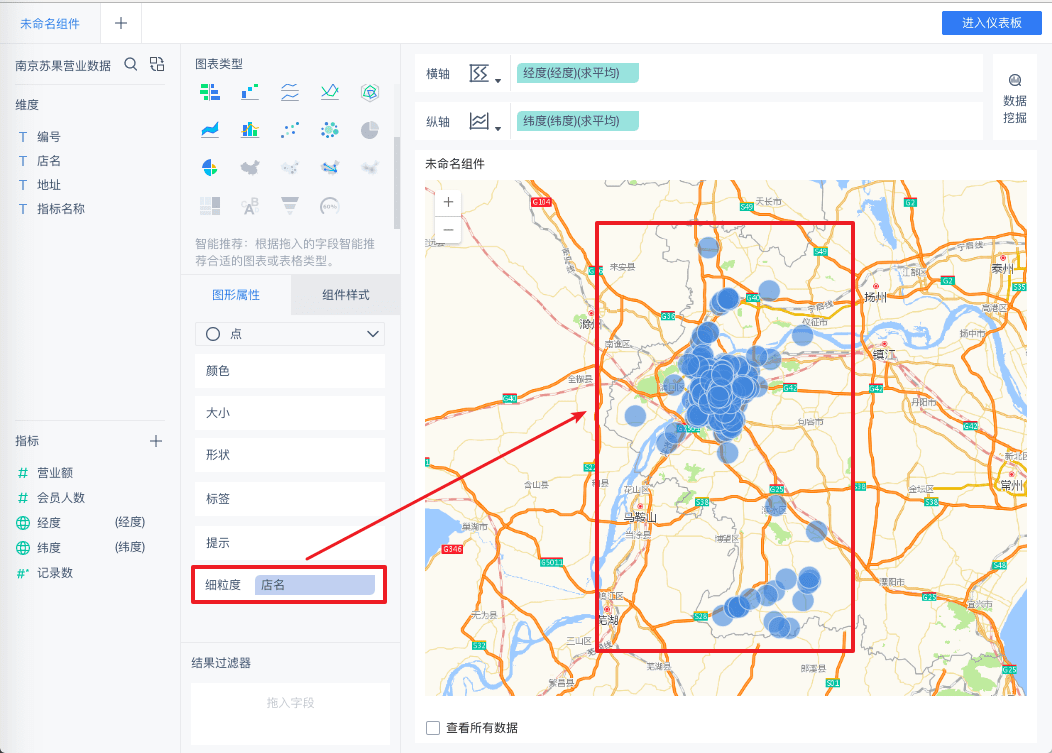Click the 大小 attribute drop box

290,413
